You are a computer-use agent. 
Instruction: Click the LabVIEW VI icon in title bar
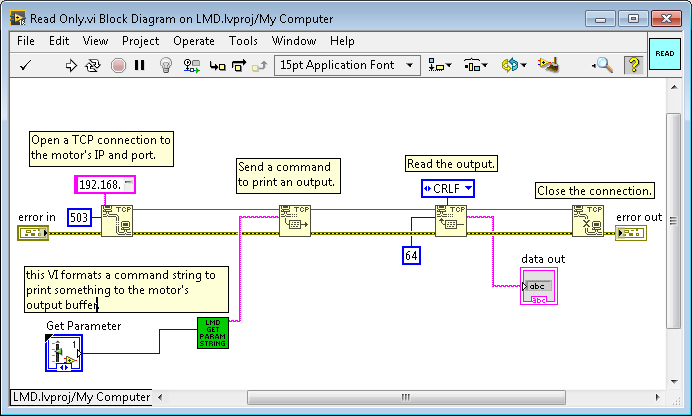coord(18,19)
